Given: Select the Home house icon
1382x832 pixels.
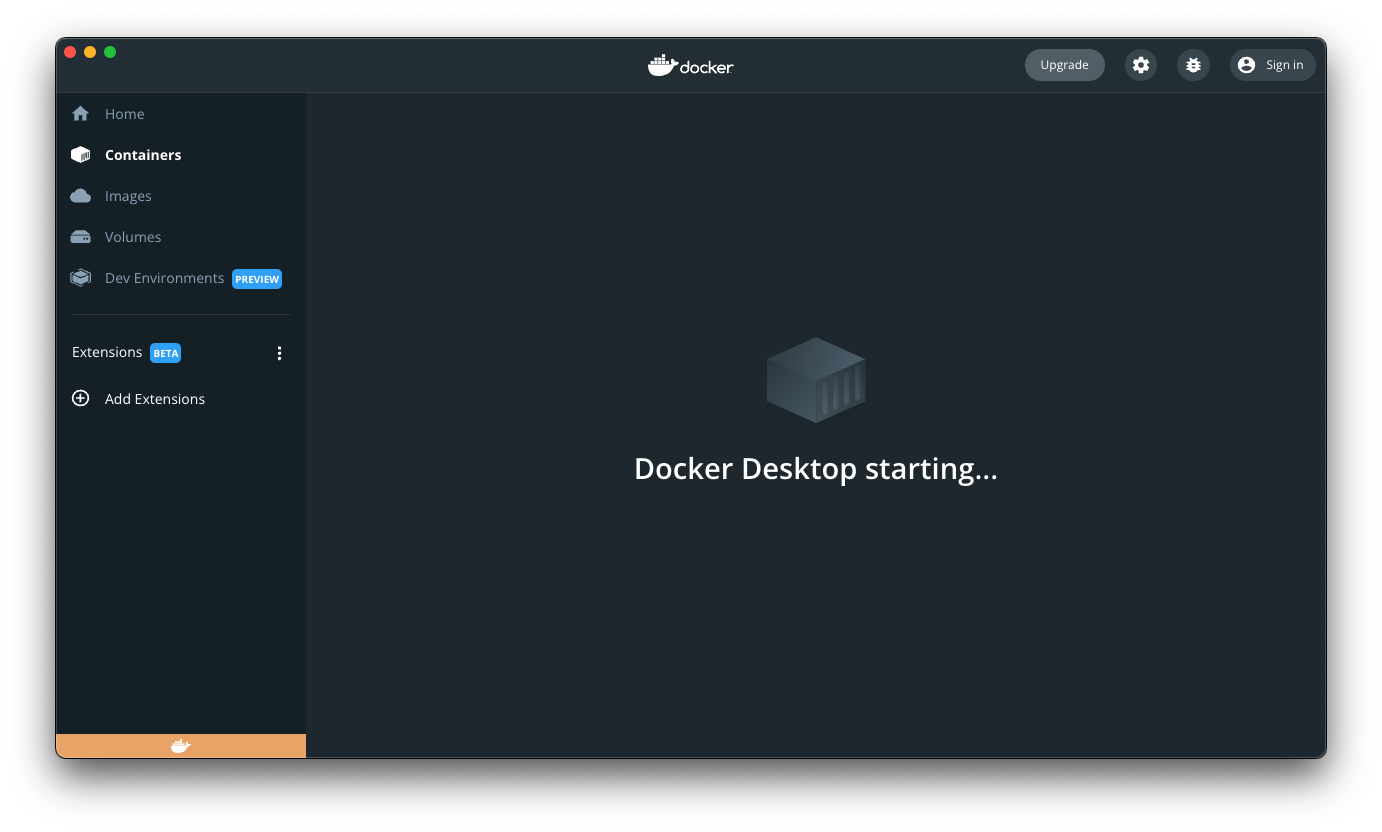Looking at the screenshot, I should click(80, 113).
